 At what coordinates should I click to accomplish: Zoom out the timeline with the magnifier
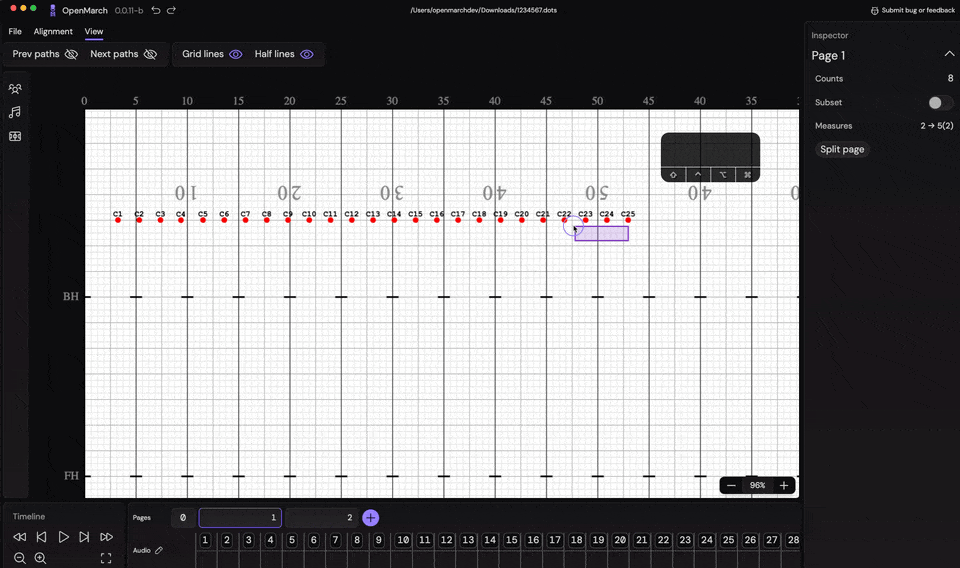20,558
